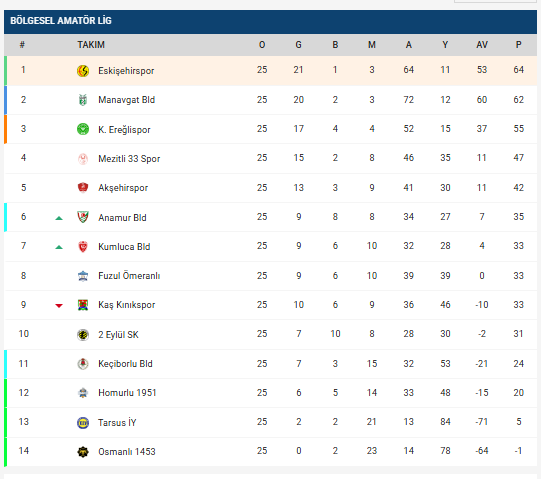
Task: Click the K. Ereğlispor green logo
Action: (x=83, y=129)
